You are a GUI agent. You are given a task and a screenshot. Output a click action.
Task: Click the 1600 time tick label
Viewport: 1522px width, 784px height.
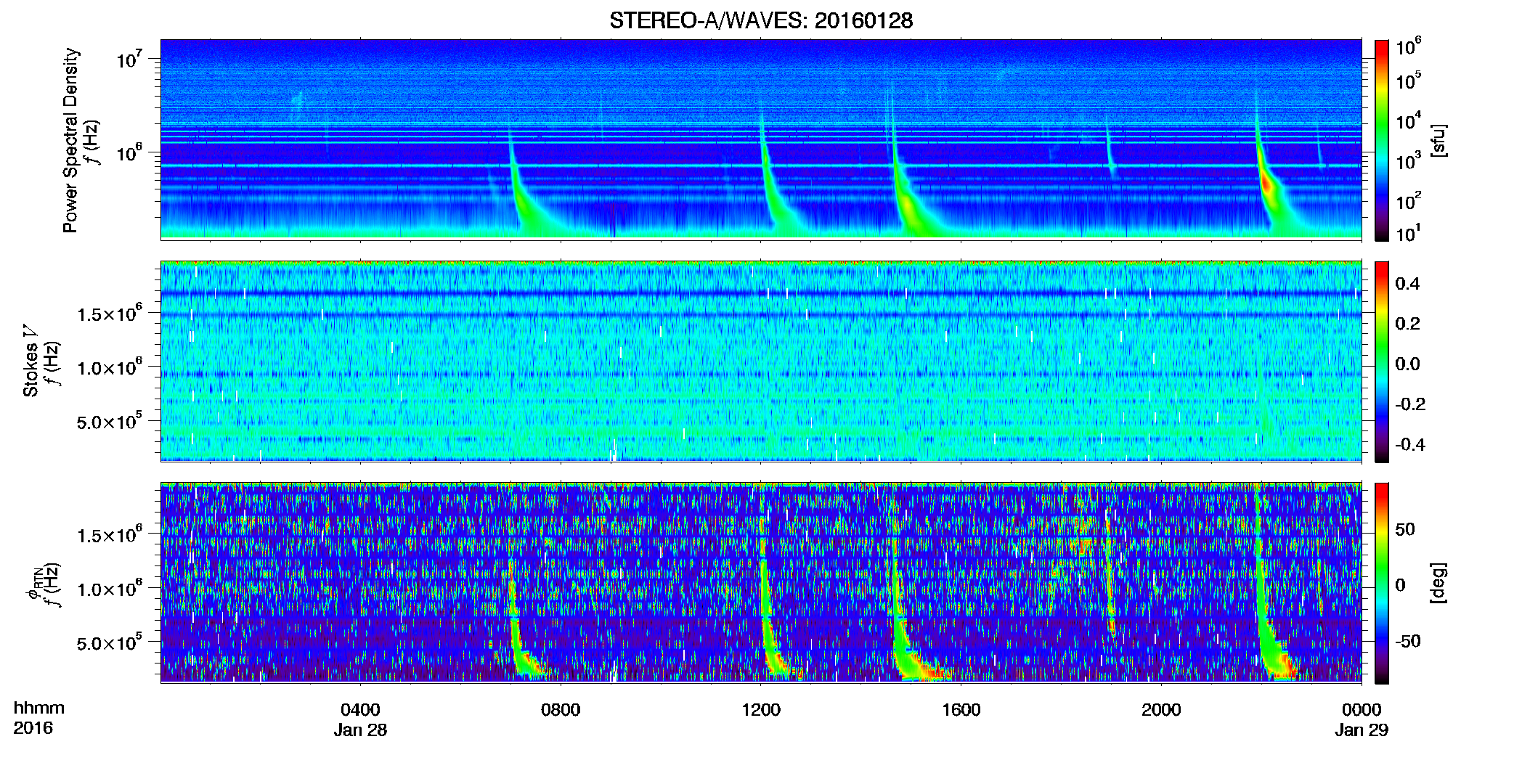[x=961, y=710]
